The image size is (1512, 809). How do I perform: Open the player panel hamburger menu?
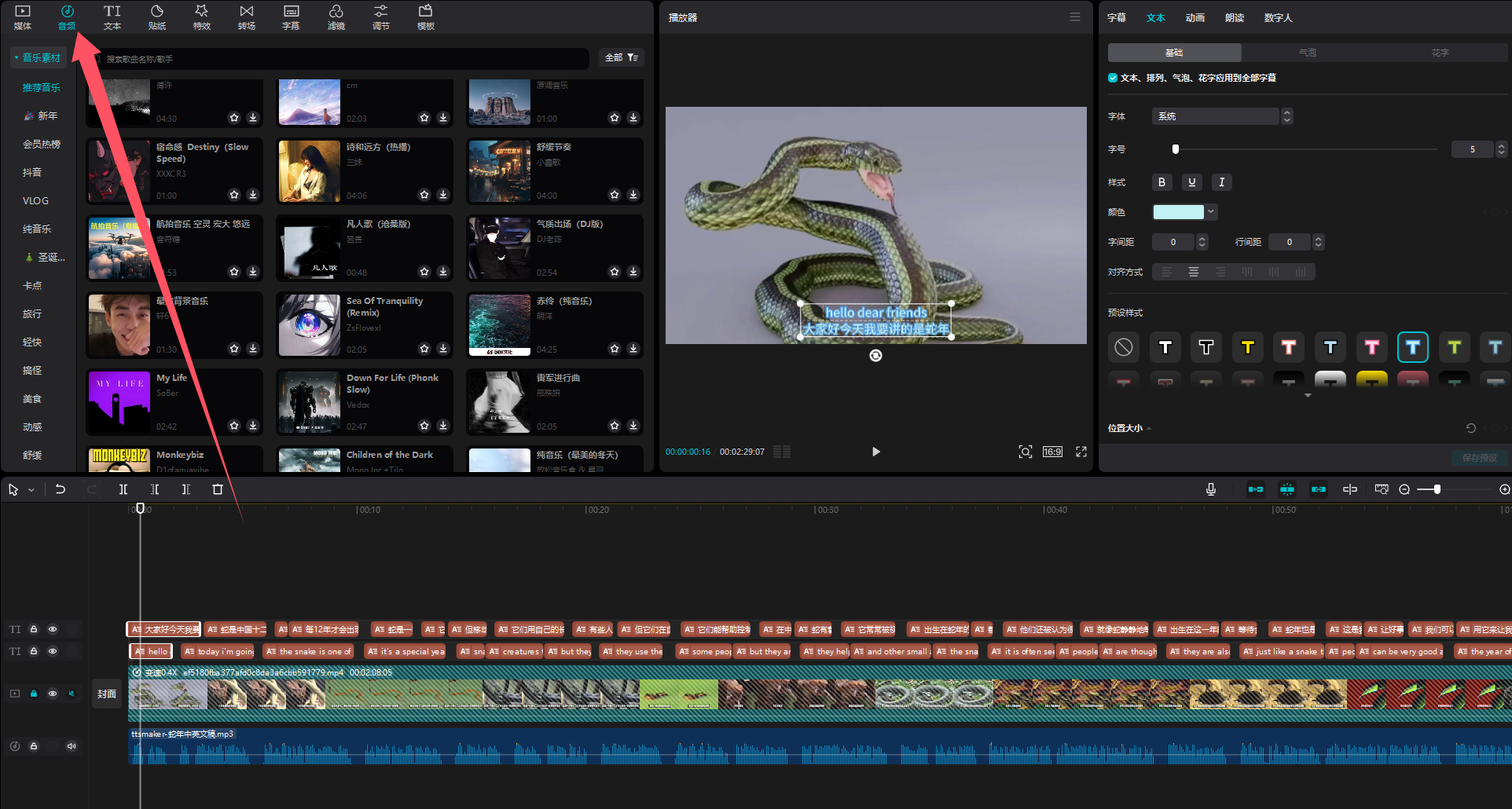pyautogui.click(x=1075, y=17)
